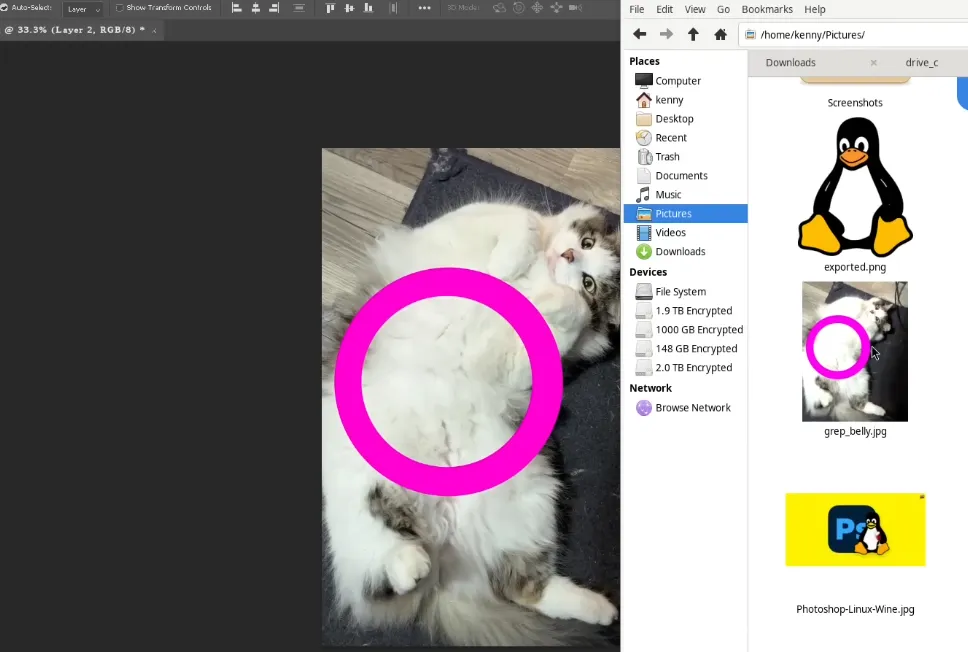
Task: Open 1.9 TB Encrypted device
Action: (x=685, y=311)
